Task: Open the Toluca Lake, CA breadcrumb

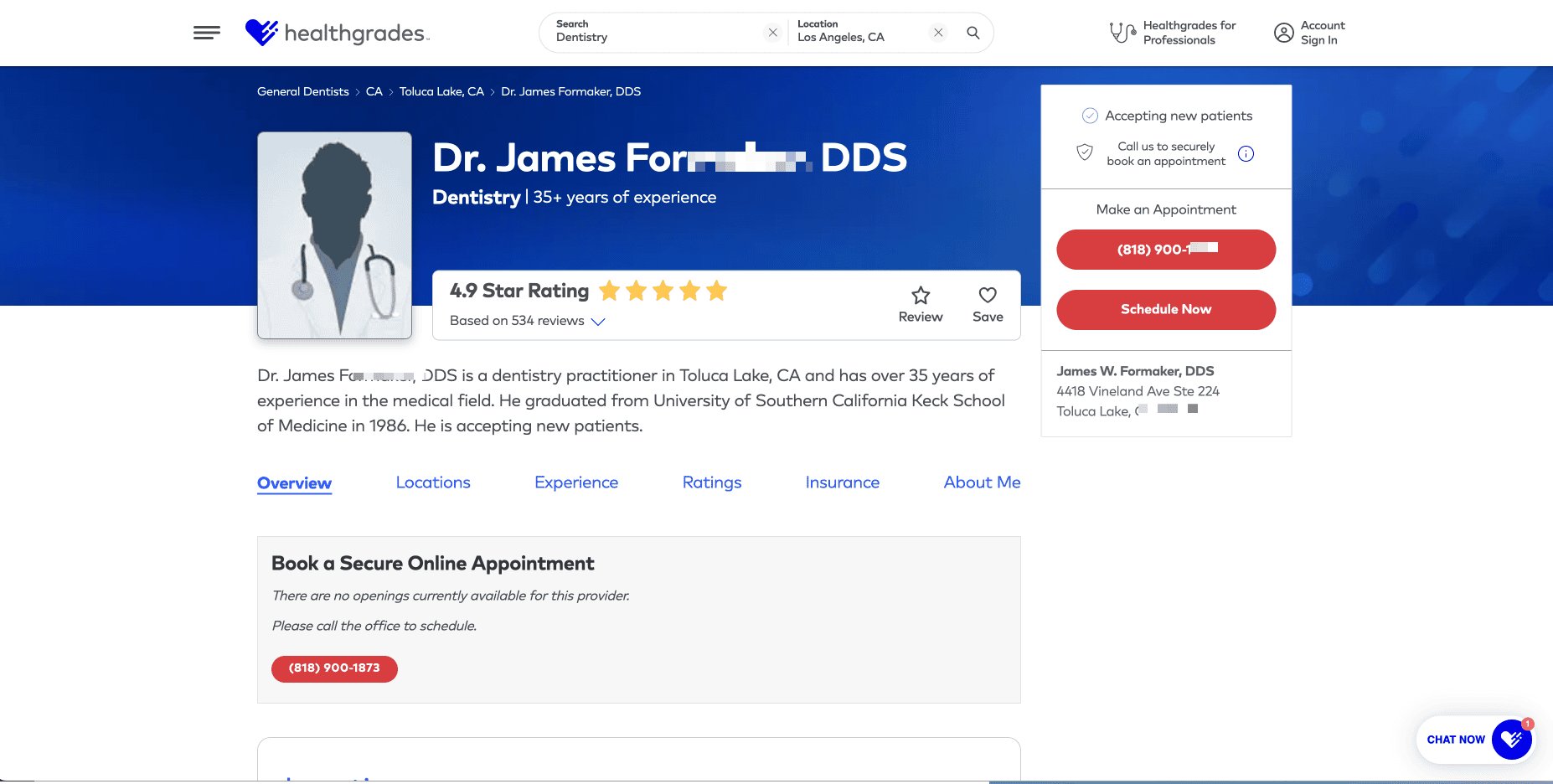Action: point(441,91)
